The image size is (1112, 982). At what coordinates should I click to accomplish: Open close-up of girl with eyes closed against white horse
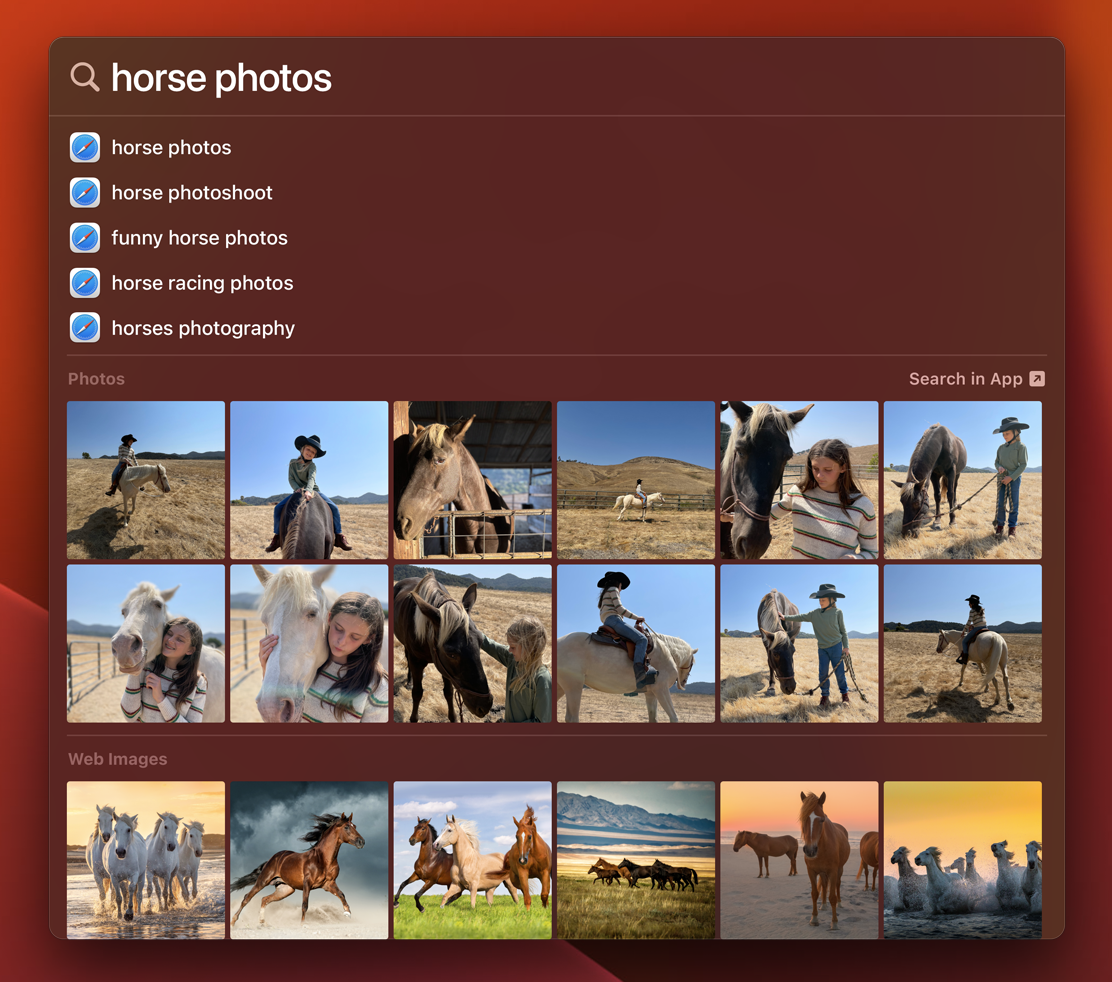click(309, 644)
